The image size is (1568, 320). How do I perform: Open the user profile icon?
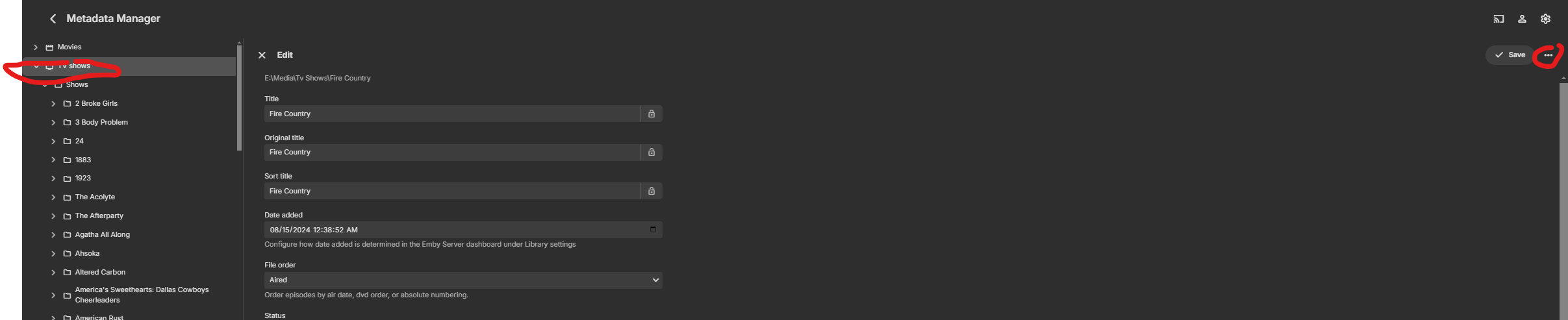click(1522, 19)
